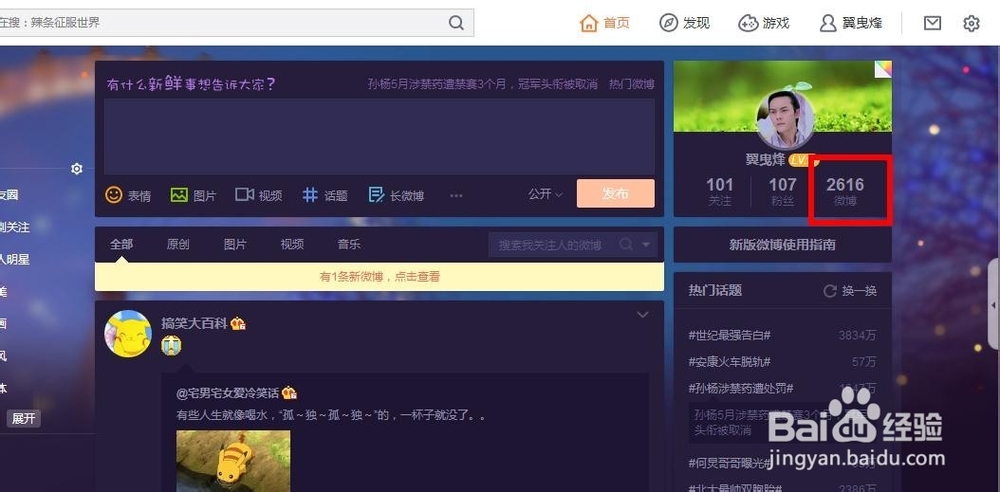Click left sidebar group settings gear
The width and height of the screenshot is (1000, 492).
tap(77, 169)
